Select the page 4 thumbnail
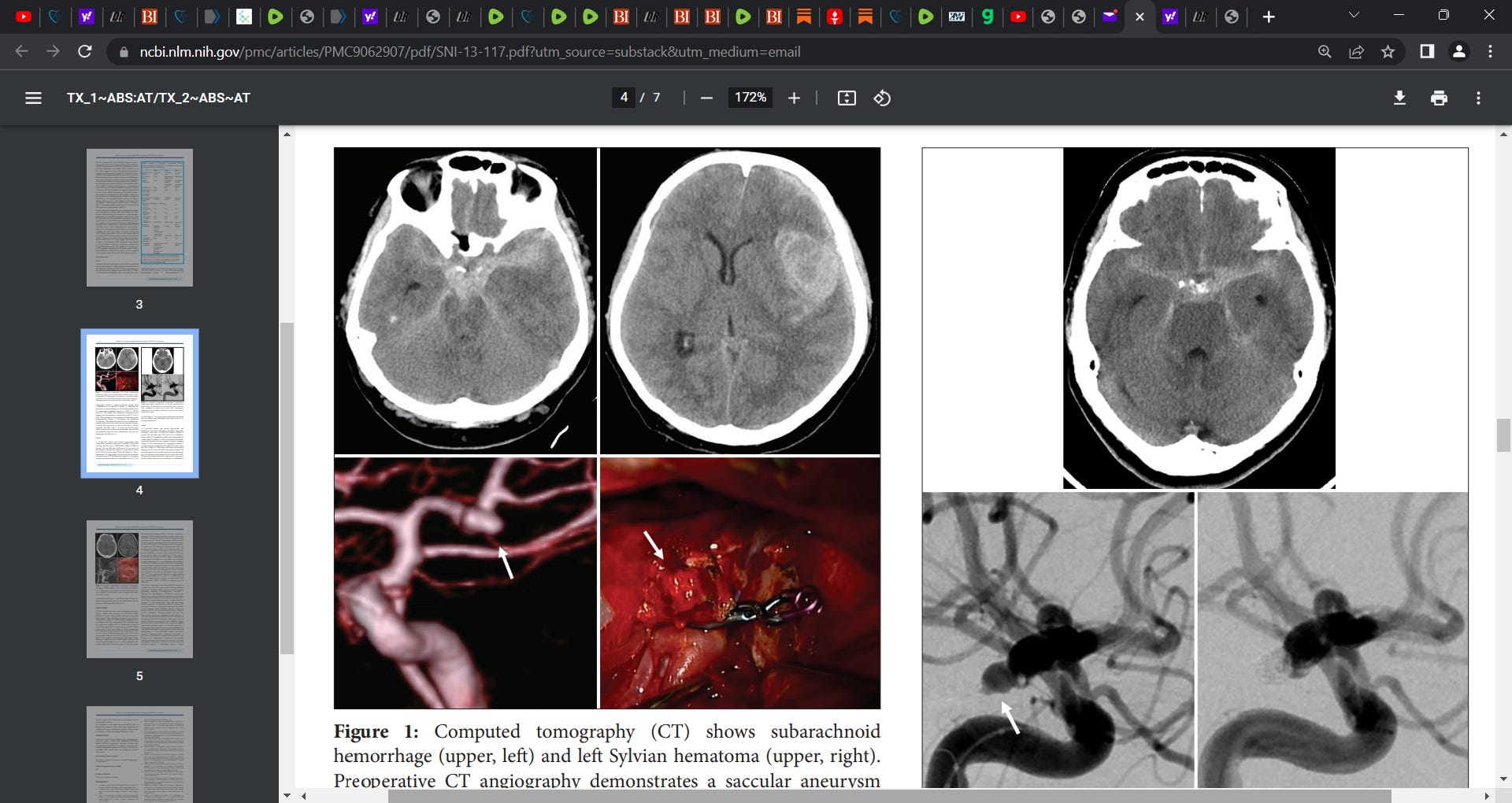This screenshot has width=1512, height=803. coord(139,403)
